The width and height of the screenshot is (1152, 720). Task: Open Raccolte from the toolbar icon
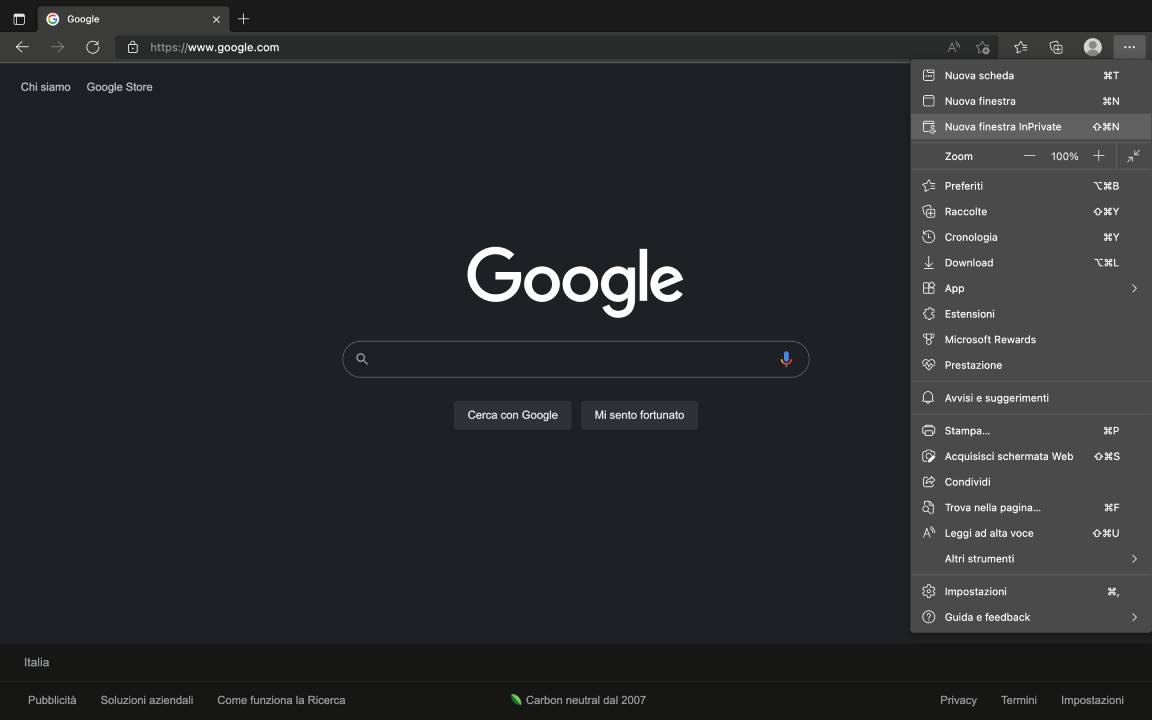(1056, 47)
